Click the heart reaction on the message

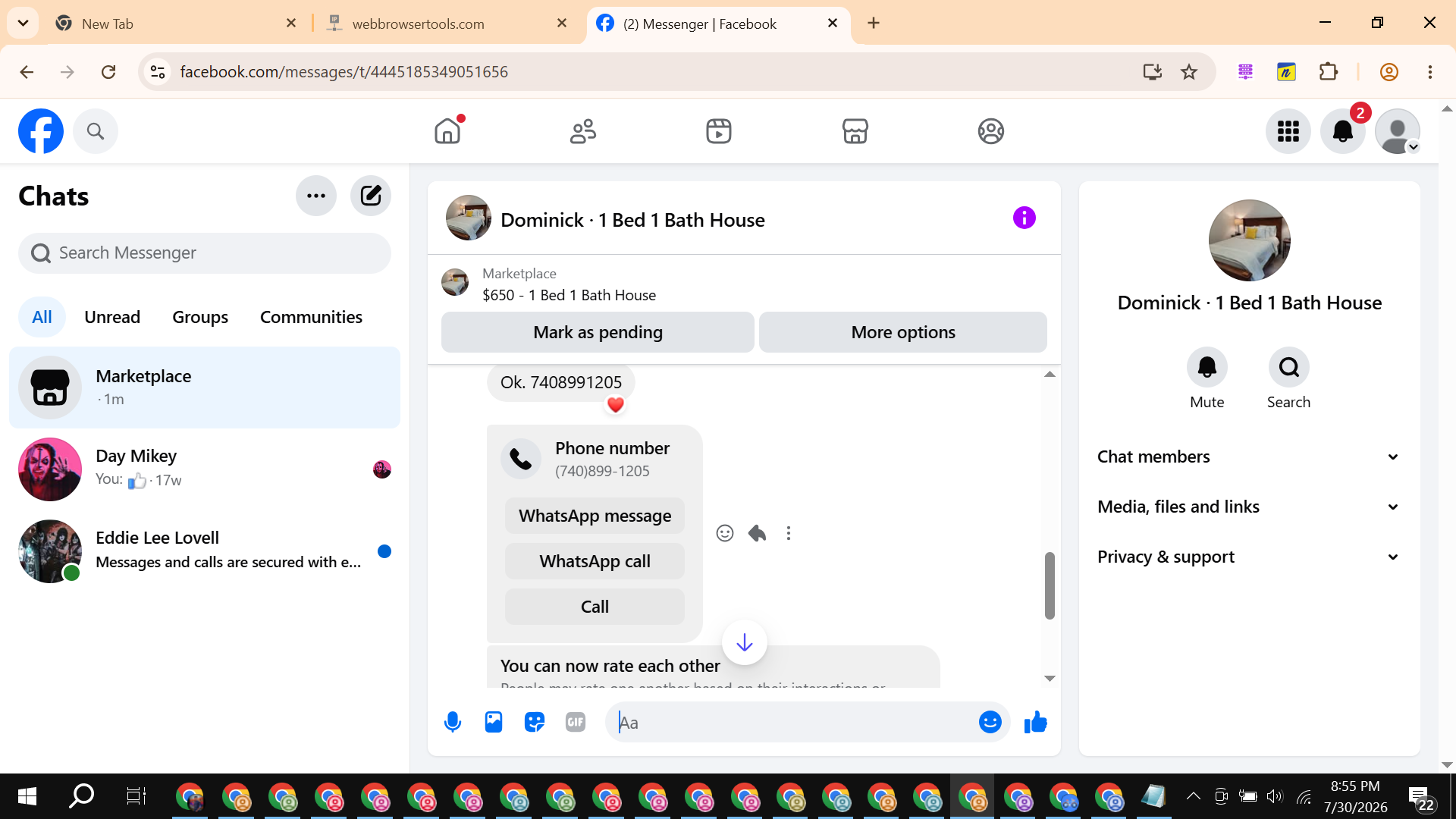click(x=616, y=405)
